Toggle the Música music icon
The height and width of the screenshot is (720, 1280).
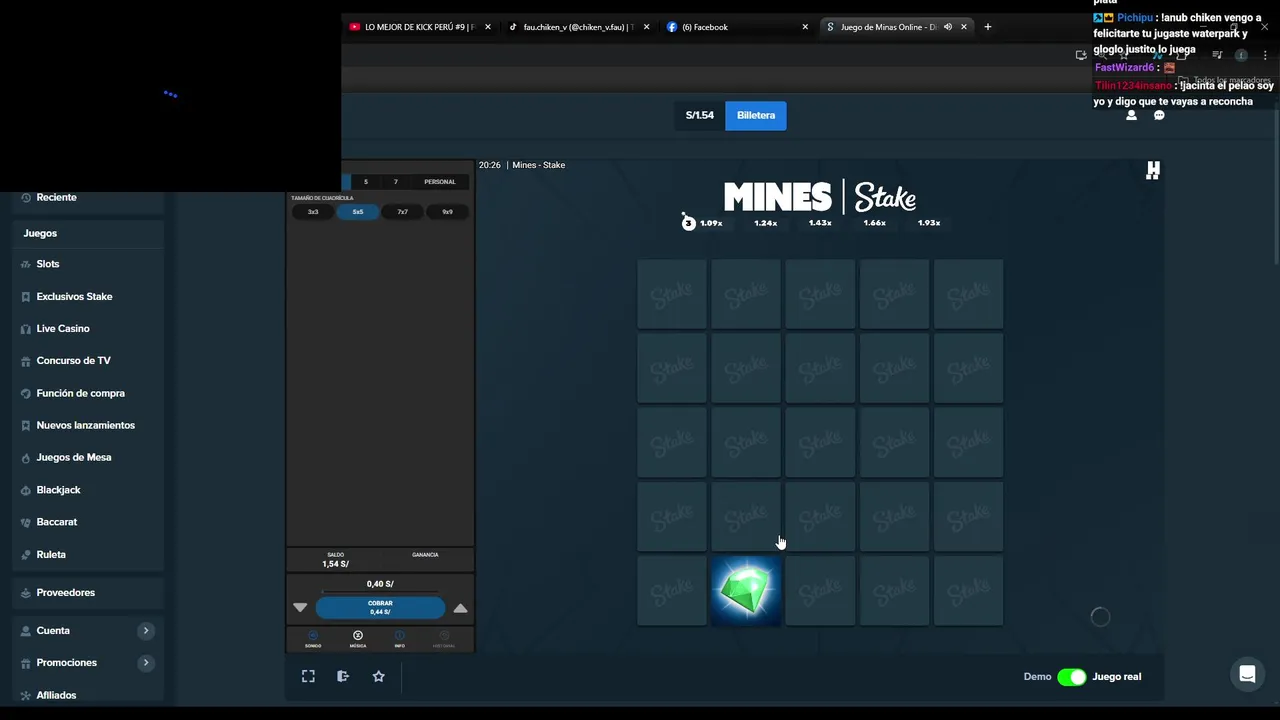point(358,638)
